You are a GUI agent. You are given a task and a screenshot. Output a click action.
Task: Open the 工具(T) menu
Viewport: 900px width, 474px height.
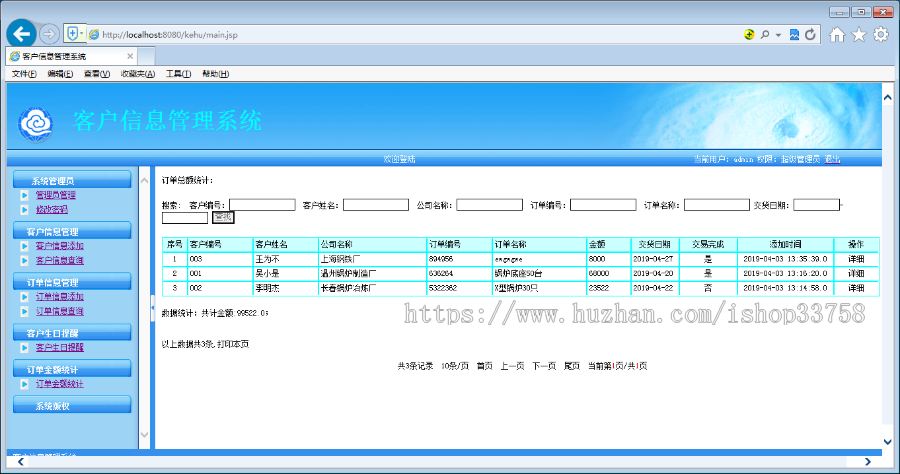point(179,74)
